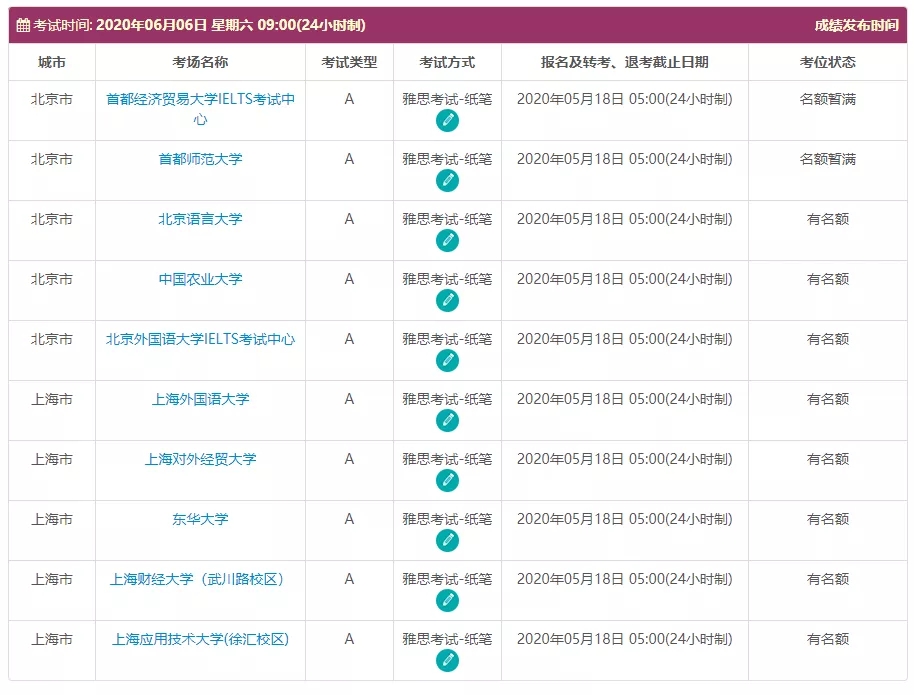Click the pencil icon in the 上海对外经贸大学 row

coord(447,481)
